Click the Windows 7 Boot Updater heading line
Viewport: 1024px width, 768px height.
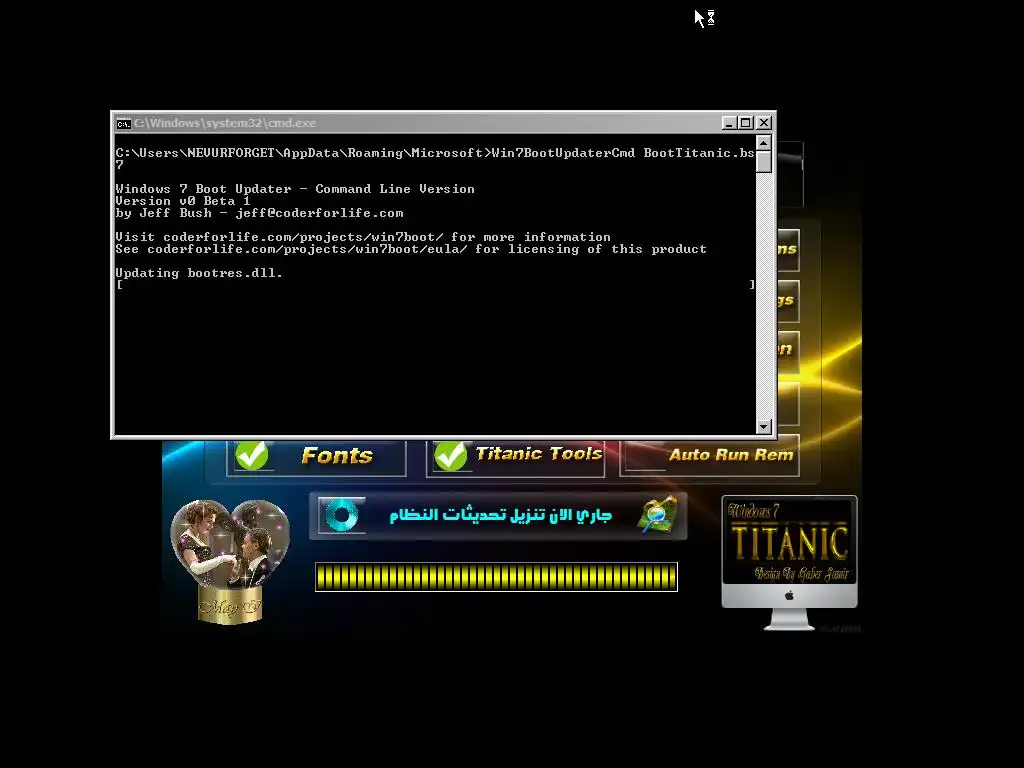click(x=295, y=189)
